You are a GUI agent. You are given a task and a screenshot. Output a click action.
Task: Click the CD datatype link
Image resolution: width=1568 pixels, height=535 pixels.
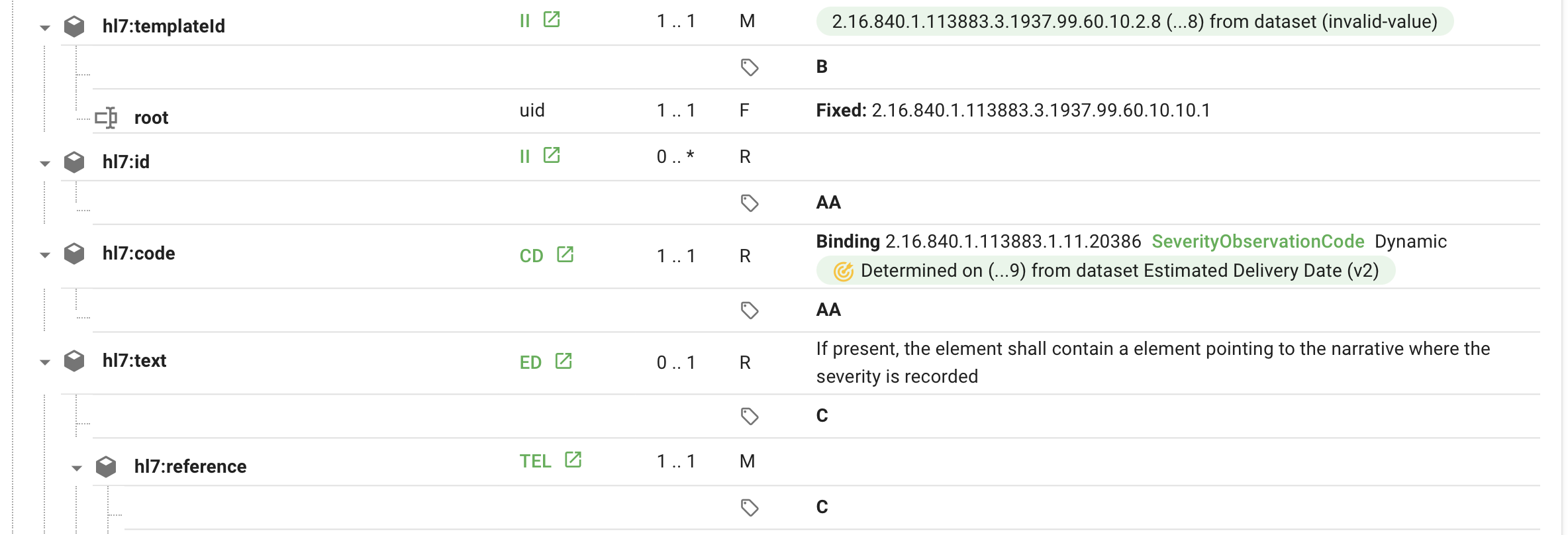[531, 256]
